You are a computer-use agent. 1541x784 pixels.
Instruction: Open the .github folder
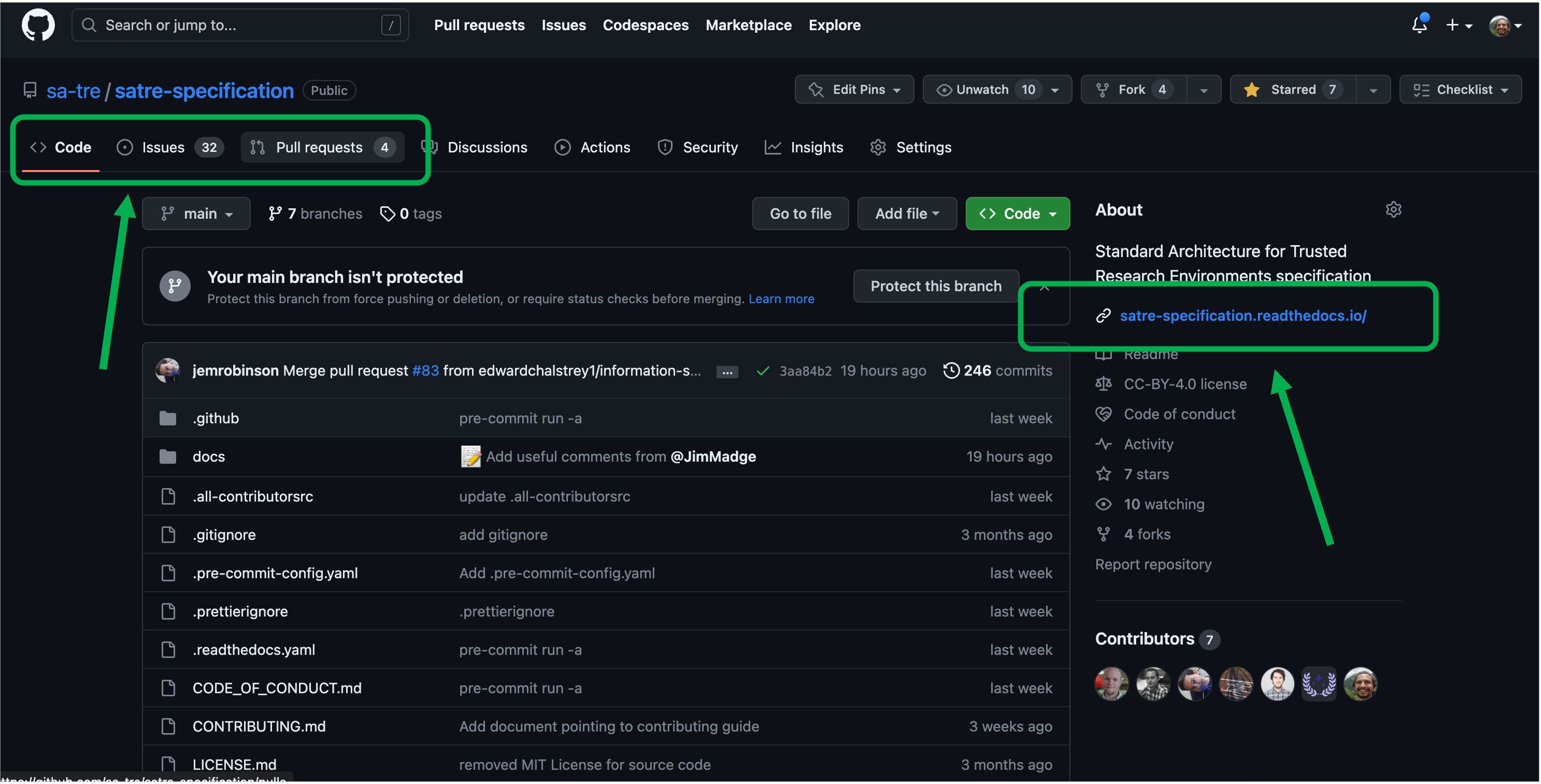[216, 418]
